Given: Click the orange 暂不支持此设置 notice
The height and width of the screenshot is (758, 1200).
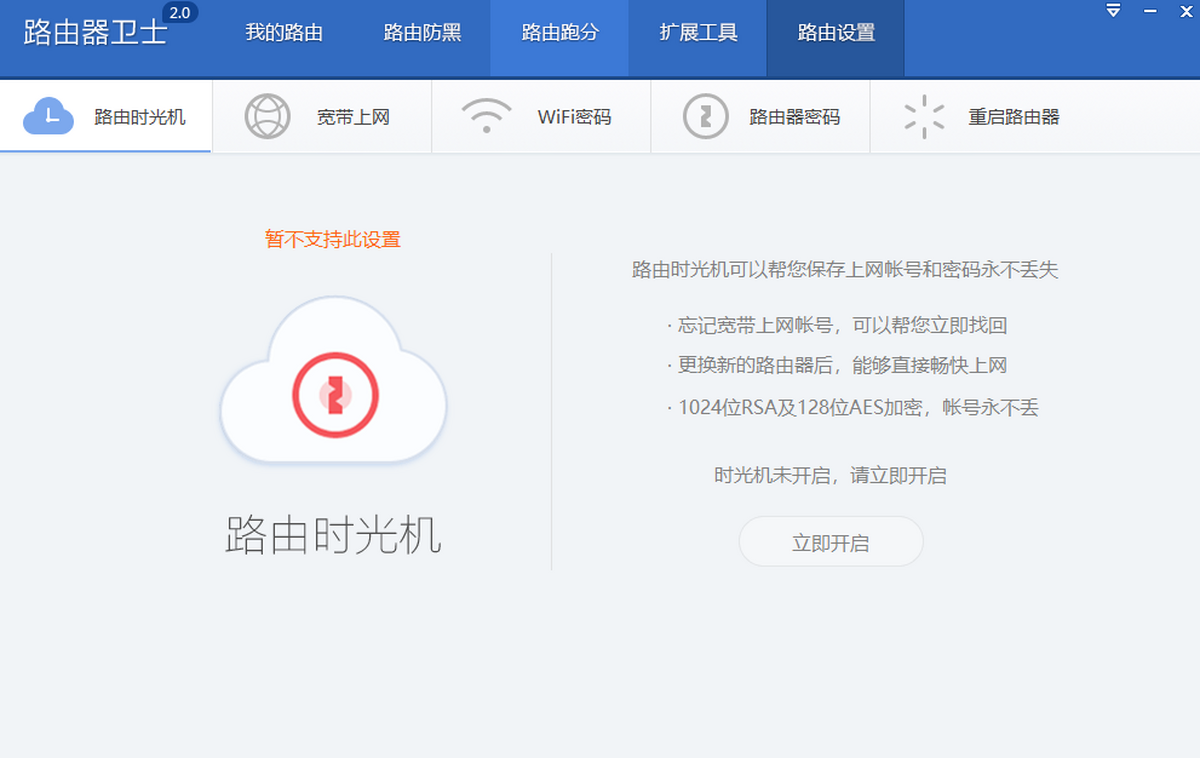Looking at the screenshot, I should pyautogui.click(x=333, y=240).
